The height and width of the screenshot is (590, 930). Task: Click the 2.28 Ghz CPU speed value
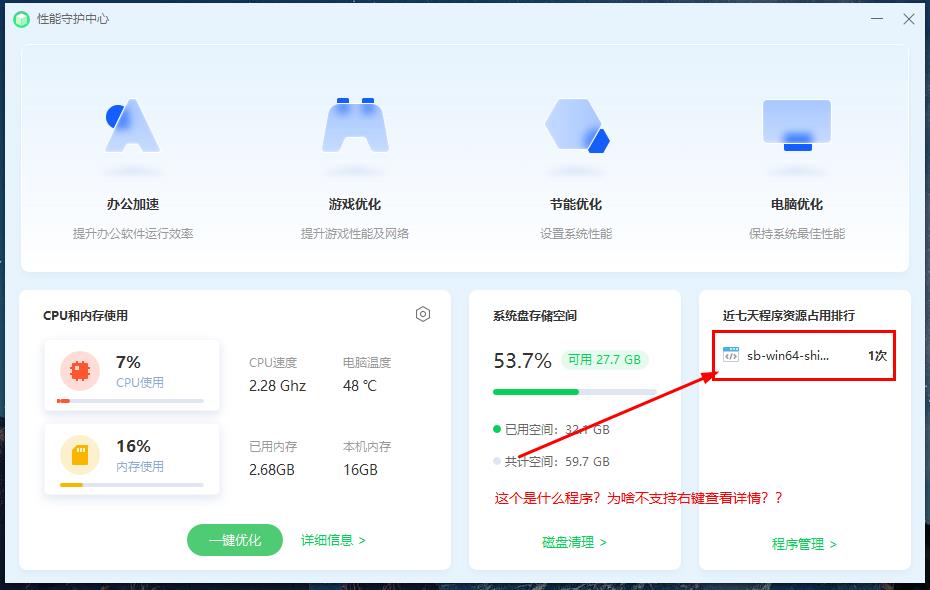pos(278,386)
